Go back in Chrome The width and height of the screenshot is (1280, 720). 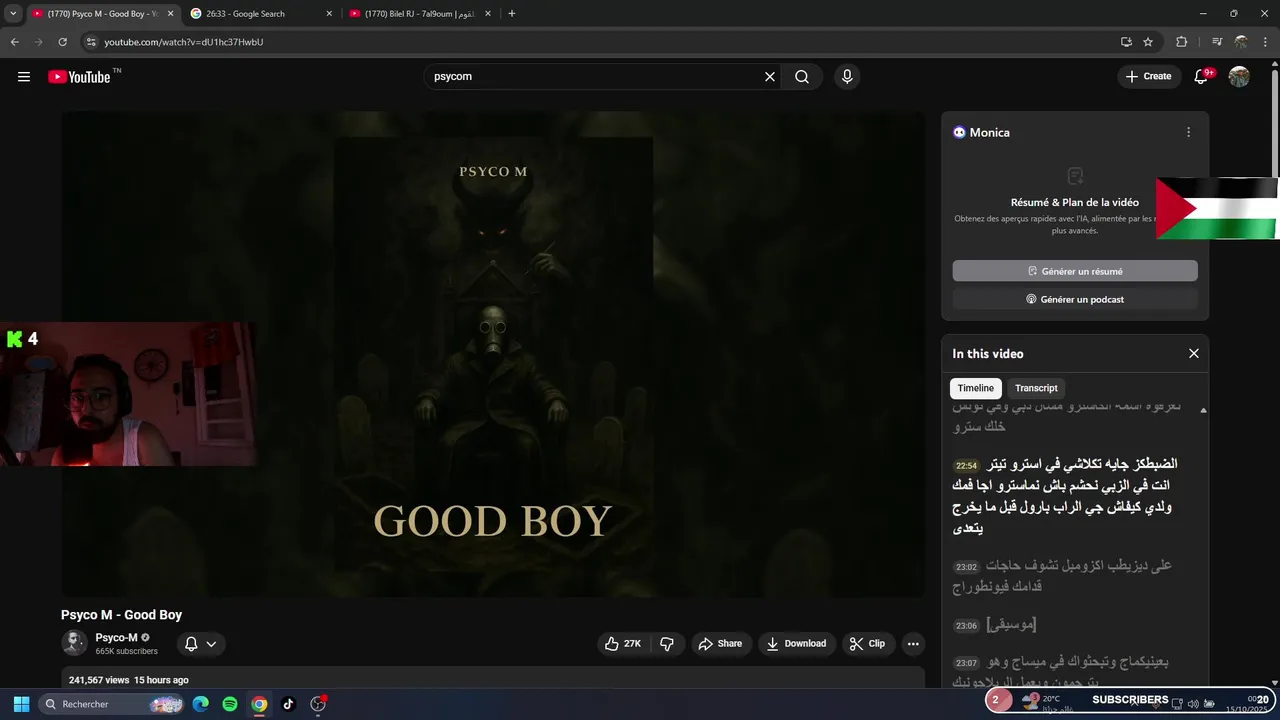14,42
